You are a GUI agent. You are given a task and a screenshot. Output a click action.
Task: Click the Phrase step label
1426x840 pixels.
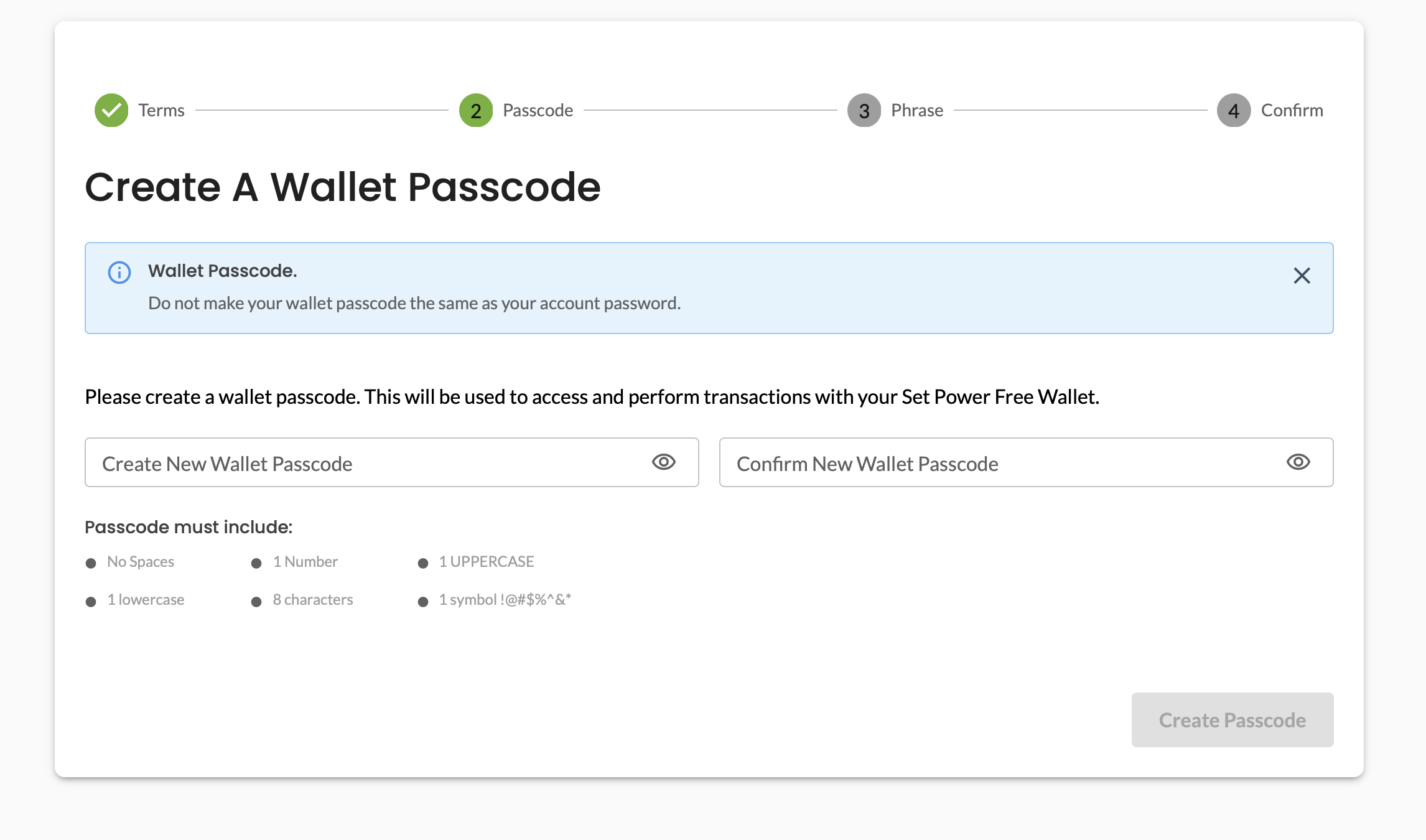click(917, 110)
